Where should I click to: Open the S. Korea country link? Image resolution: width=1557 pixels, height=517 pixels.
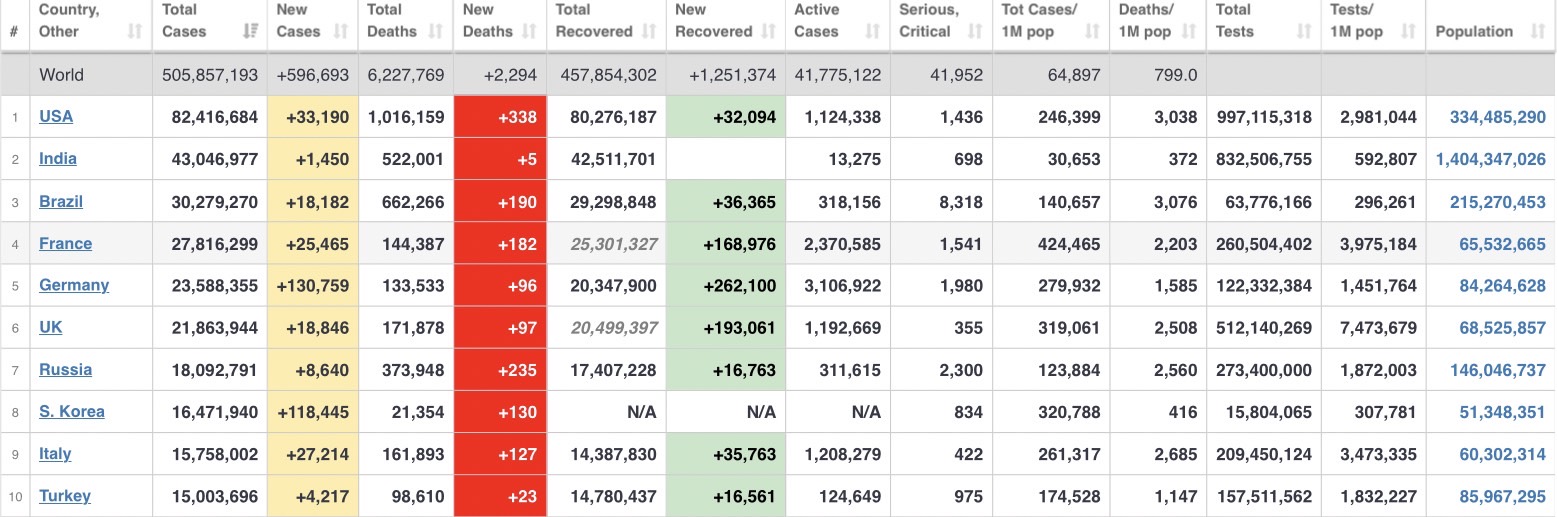point(72,412)
